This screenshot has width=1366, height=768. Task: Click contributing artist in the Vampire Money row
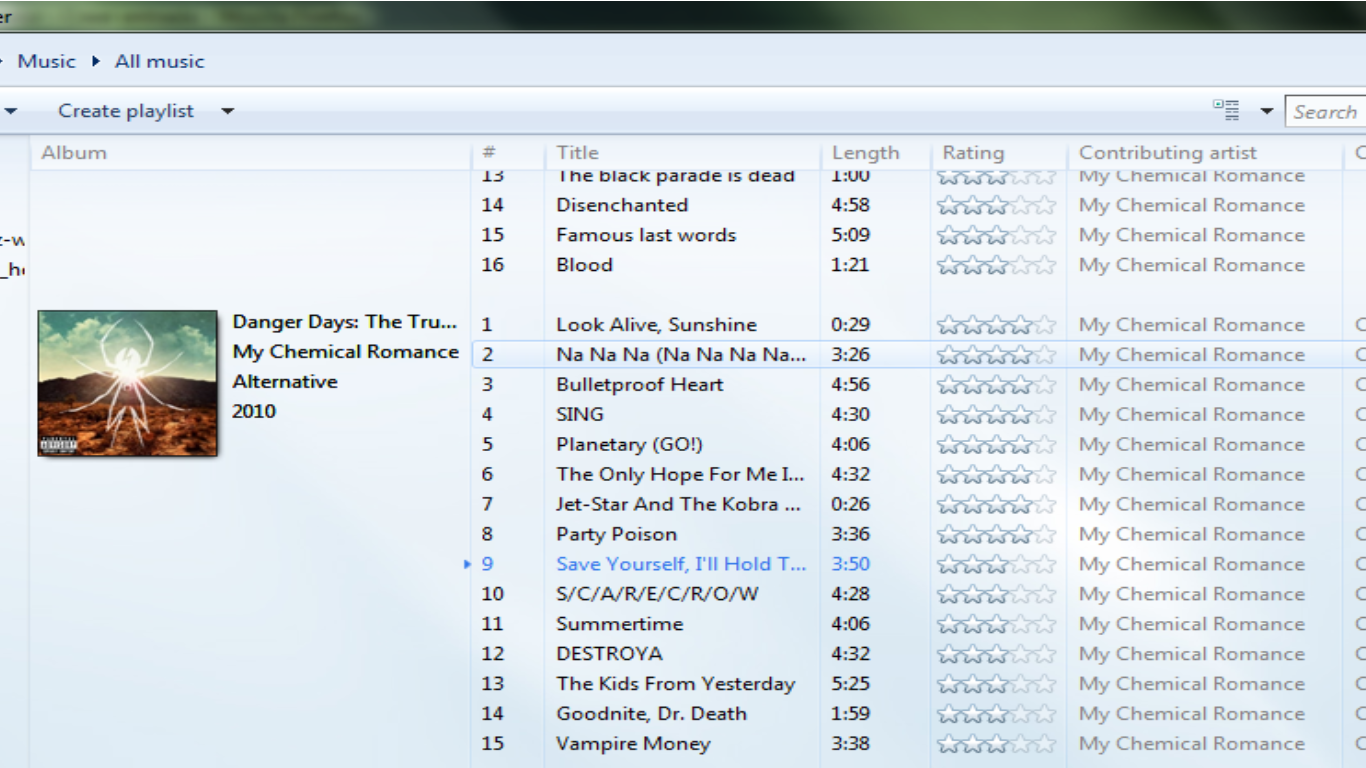coord(1192,744)
